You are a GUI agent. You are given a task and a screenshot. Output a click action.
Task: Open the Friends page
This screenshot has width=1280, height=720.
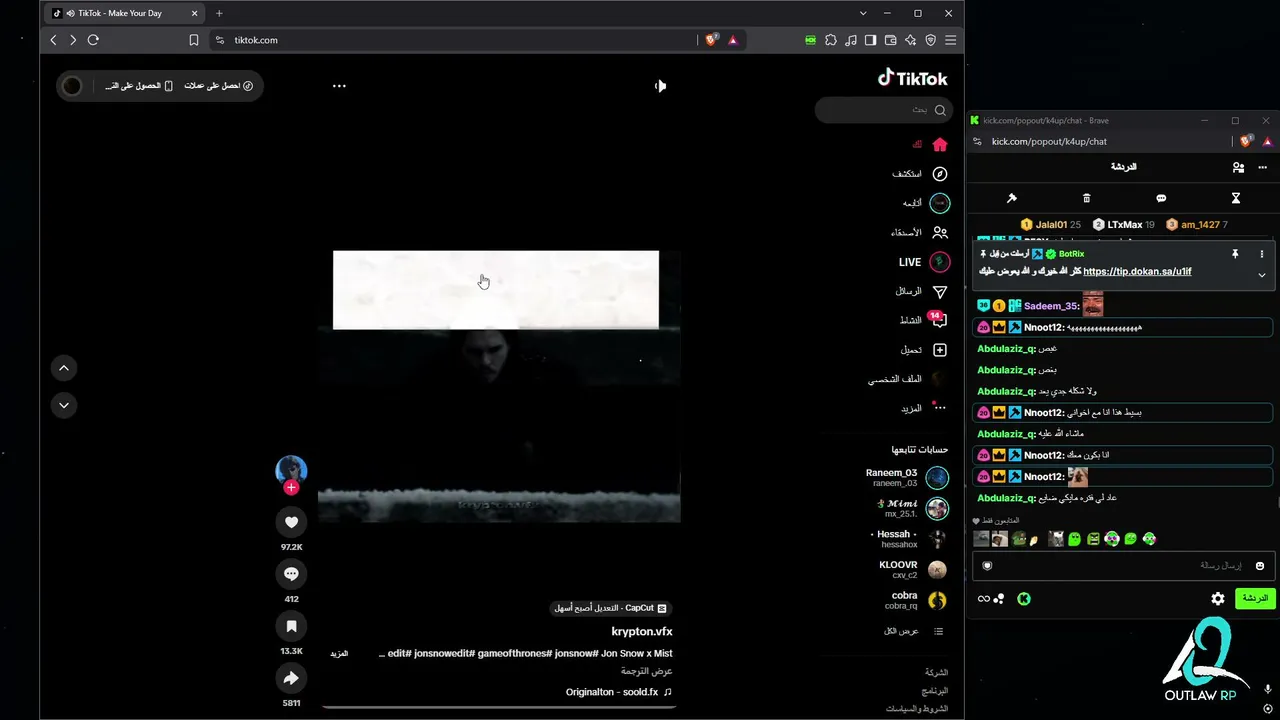920,232
